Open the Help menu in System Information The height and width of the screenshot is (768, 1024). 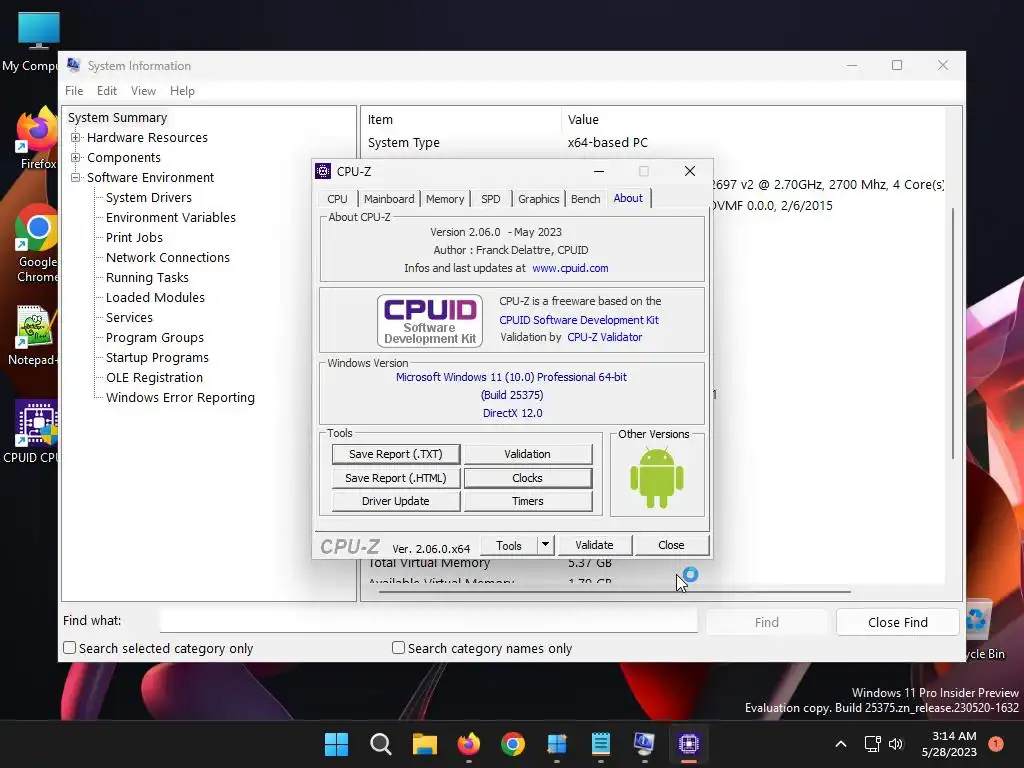[x=182, y=91]
